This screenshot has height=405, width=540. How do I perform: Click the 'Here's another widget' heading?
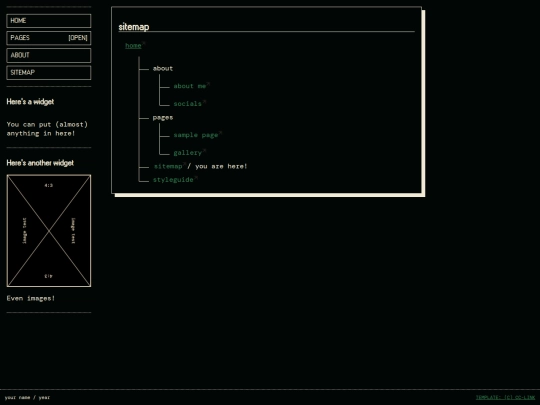coord(40,163)
